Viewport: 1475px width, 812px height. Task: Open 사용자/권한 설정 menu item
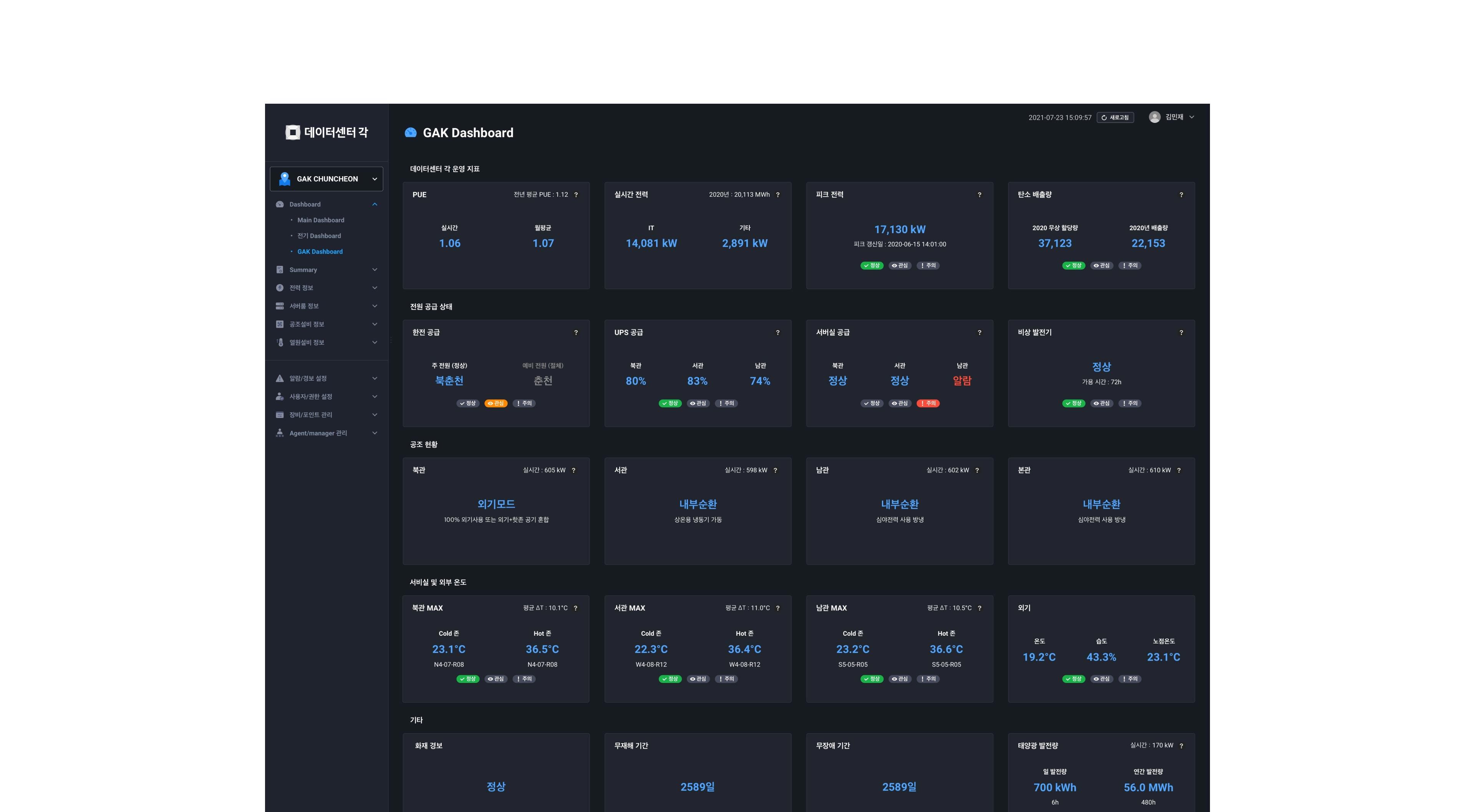click(326, 396)
